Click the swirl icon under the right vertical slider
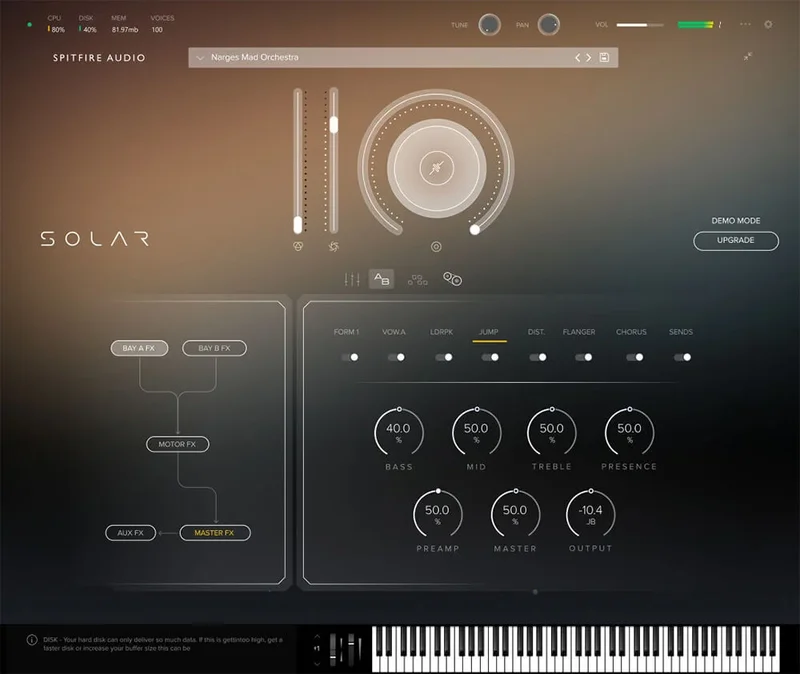This screenshot has width=800, height=674. tap(334, 247)
